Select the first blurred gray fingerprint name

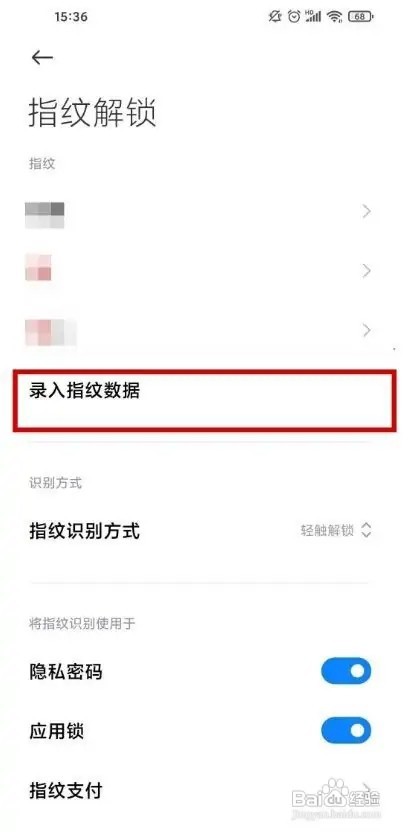tap(45, 215)
